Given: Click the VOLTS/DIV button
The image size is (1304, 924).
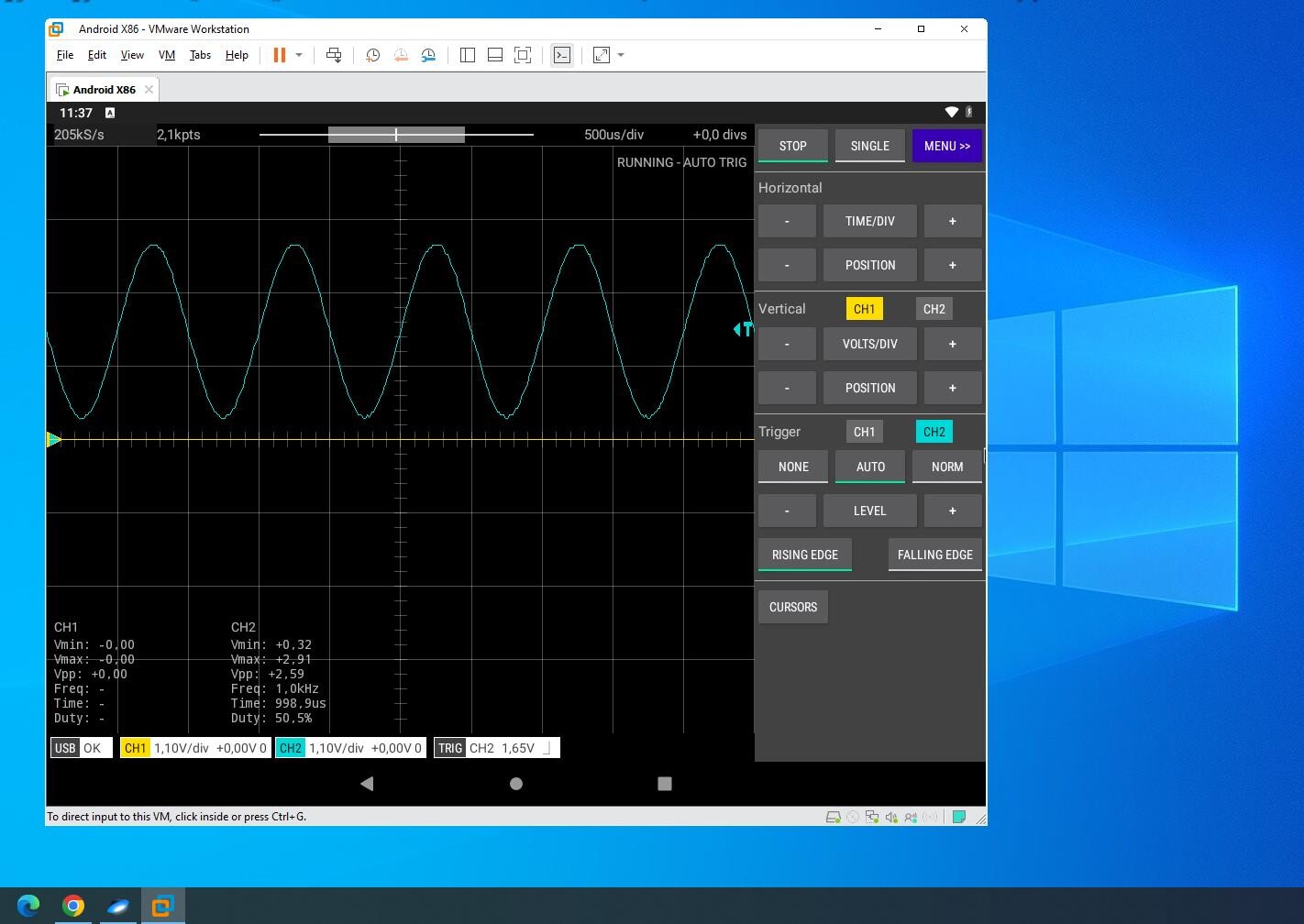Looking at the screenshot, I should pyautogui.click(x=870, y=344).
